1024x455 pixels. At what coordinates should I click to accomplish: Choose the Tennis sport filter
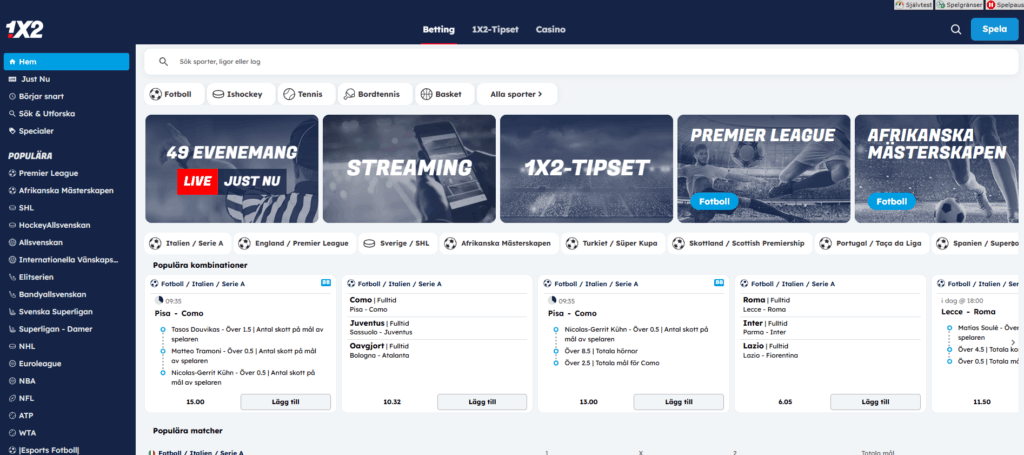(304, 94)
